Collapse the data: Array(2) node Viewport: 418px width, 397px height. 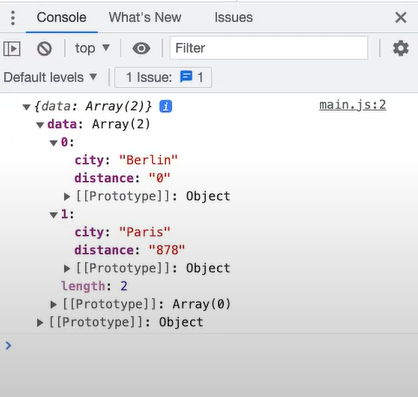click(x=40, y=125)
